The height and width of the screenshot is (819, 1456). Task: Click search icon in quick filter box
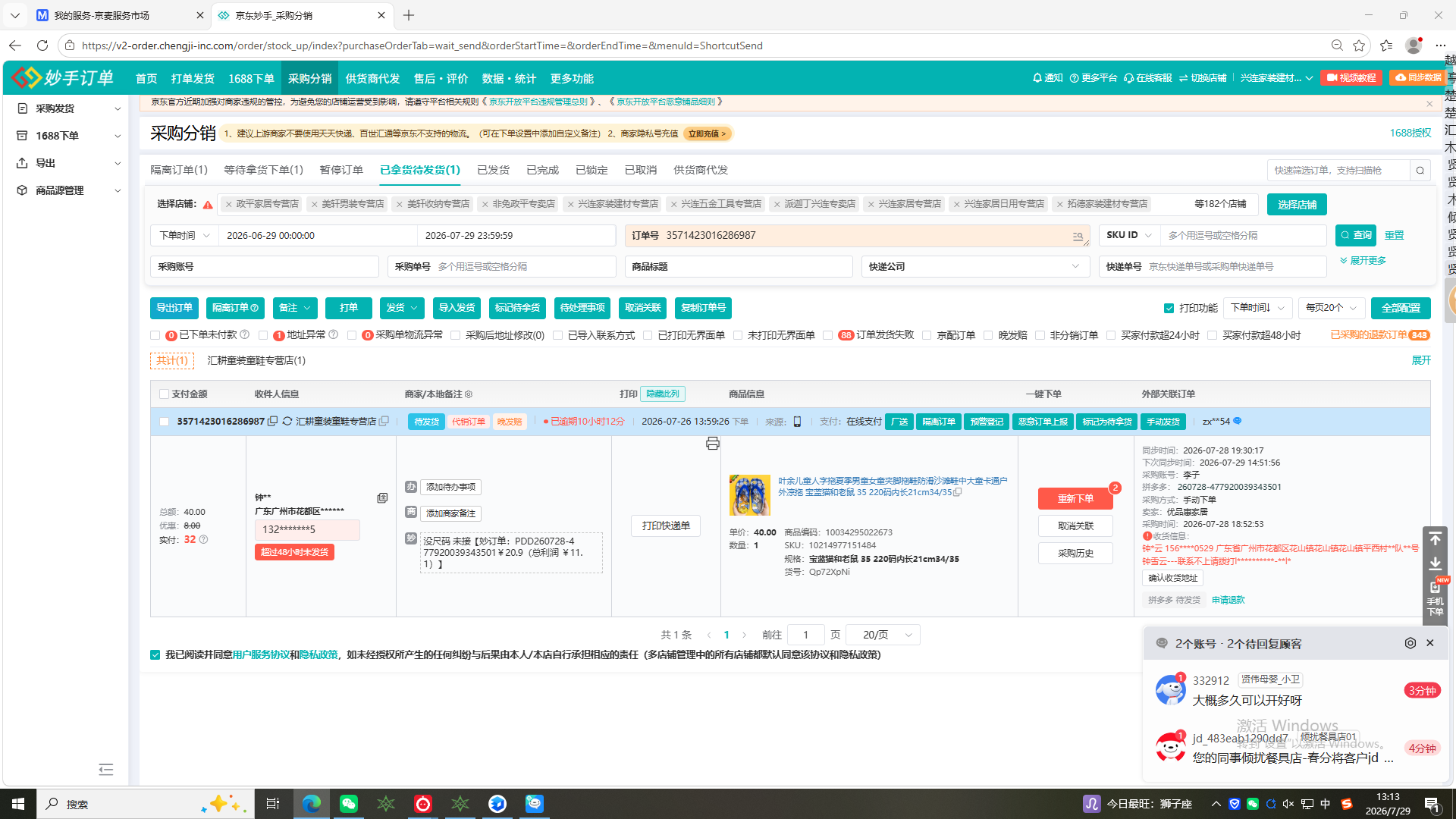point(1420,171)
